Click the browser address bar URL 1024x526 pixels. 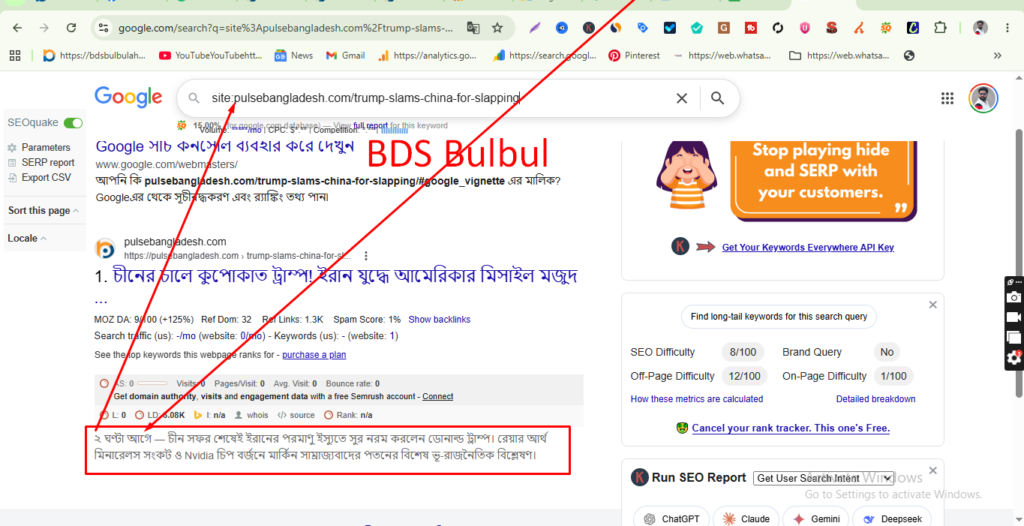[x=285, y=28]
